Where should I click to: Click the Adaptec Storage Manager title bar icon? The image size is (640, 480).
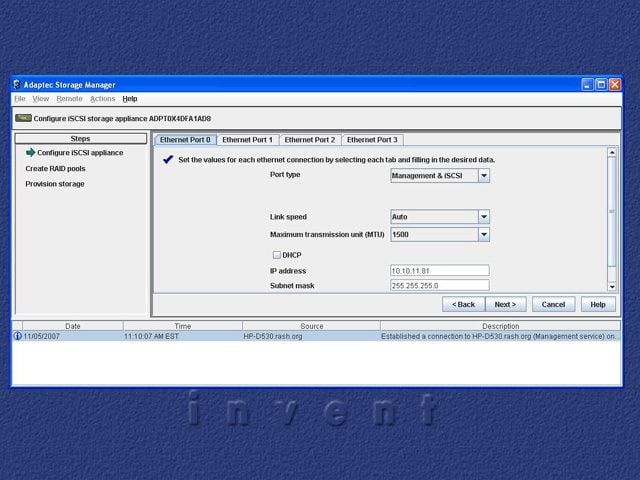click(17, 84)
